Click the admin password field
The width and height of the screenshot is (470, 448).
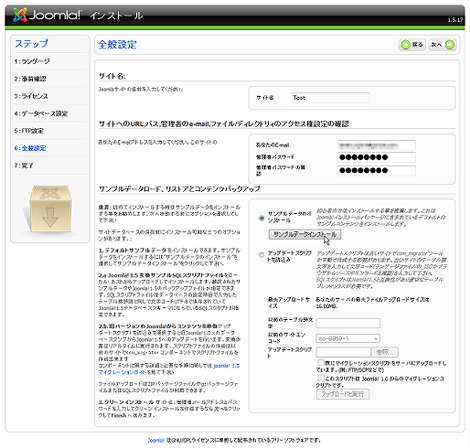376,157
